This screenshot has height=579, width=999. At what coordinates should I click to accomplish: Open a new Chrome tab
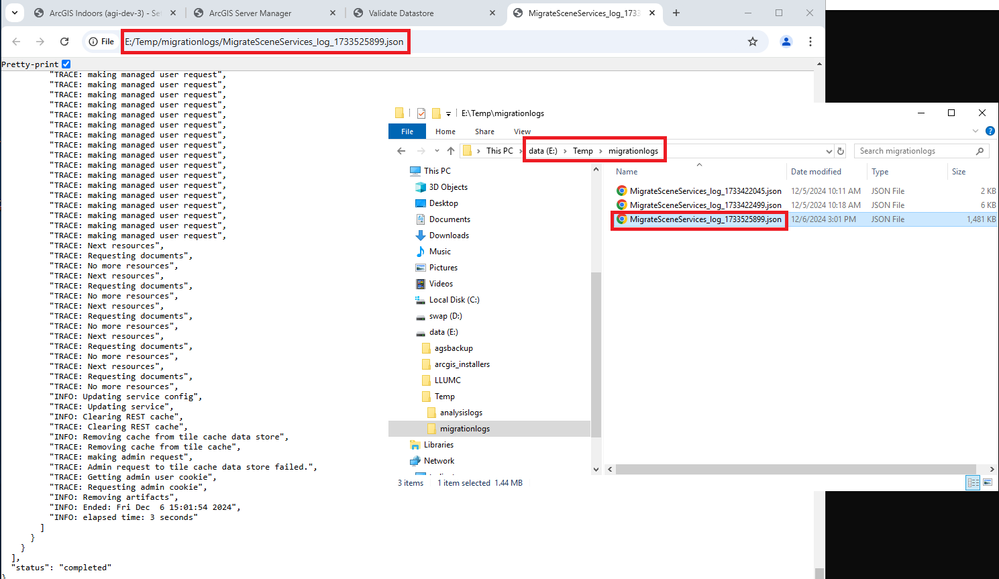(676, 13)
